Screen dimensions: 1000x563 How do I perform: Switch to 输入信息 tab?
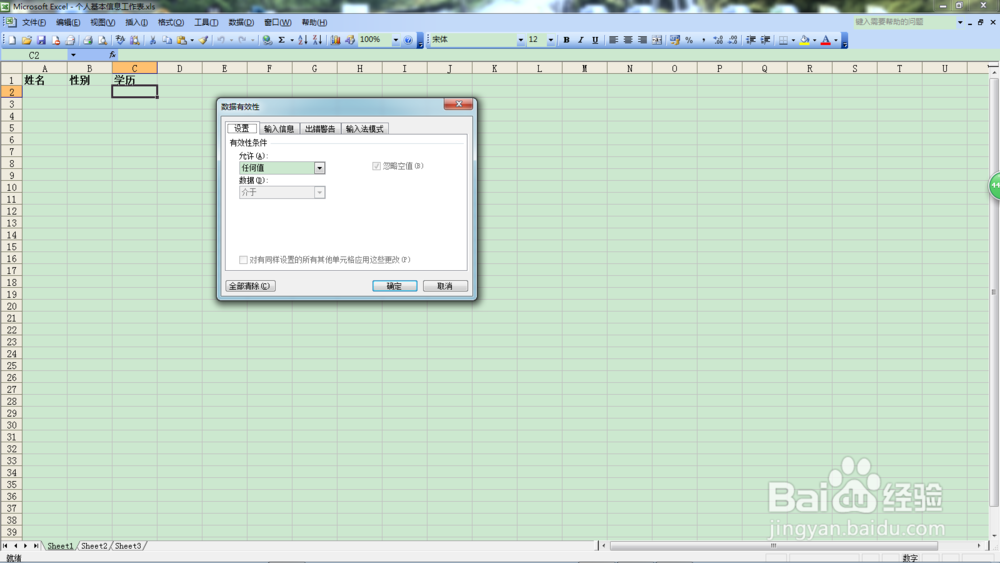pos(279,129)
